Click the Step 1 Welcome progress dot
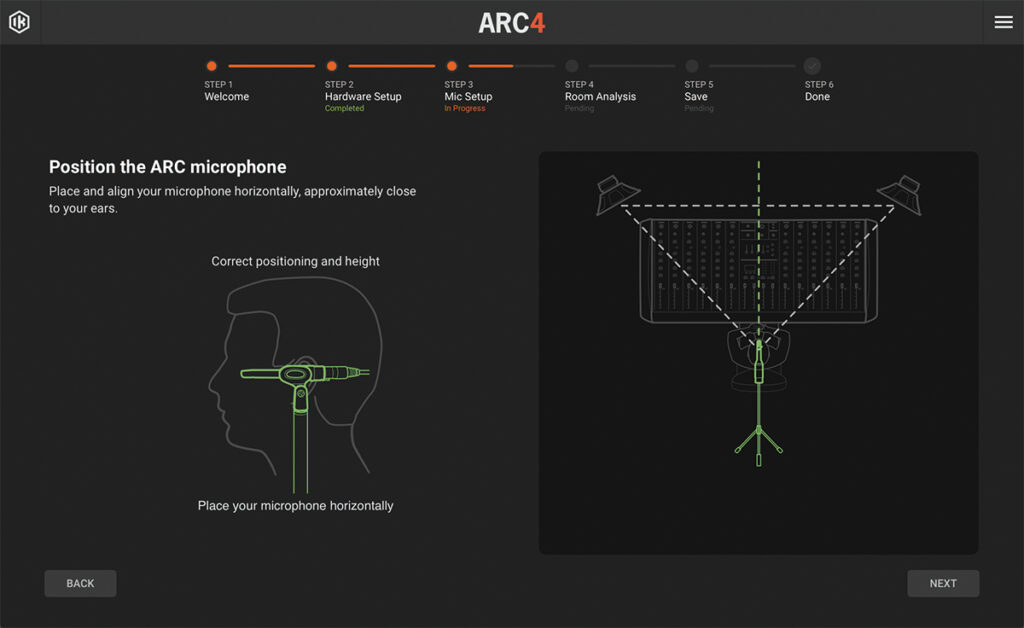The width and height of the screenshot is (1024, 628). pos(212,66)
